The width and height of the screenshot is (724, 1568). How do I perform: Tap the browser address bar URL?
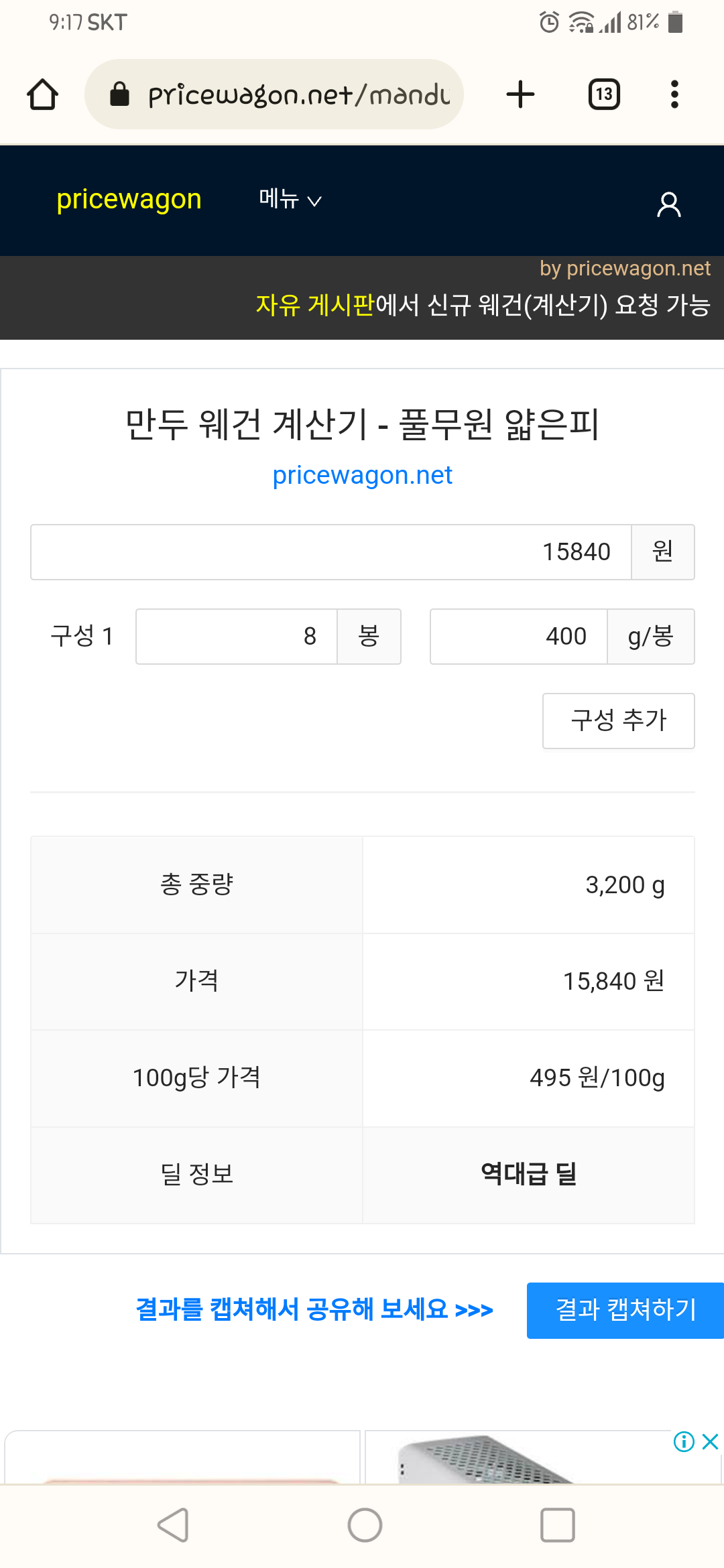point(298,94)
